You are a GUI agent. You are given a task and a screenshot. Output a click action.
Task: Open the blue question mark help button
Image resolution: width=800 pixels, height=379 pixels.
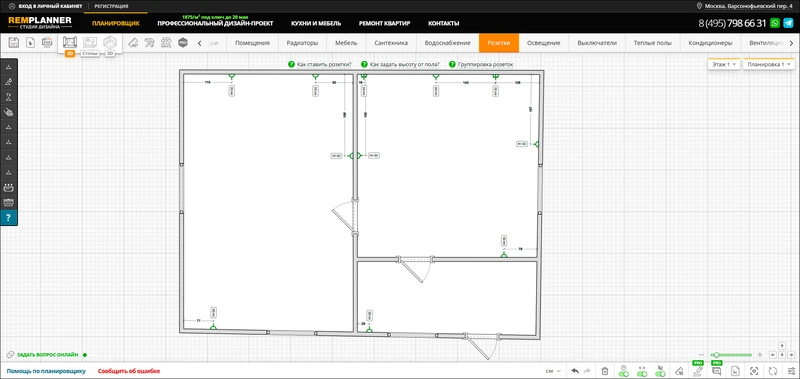[9, 218]
